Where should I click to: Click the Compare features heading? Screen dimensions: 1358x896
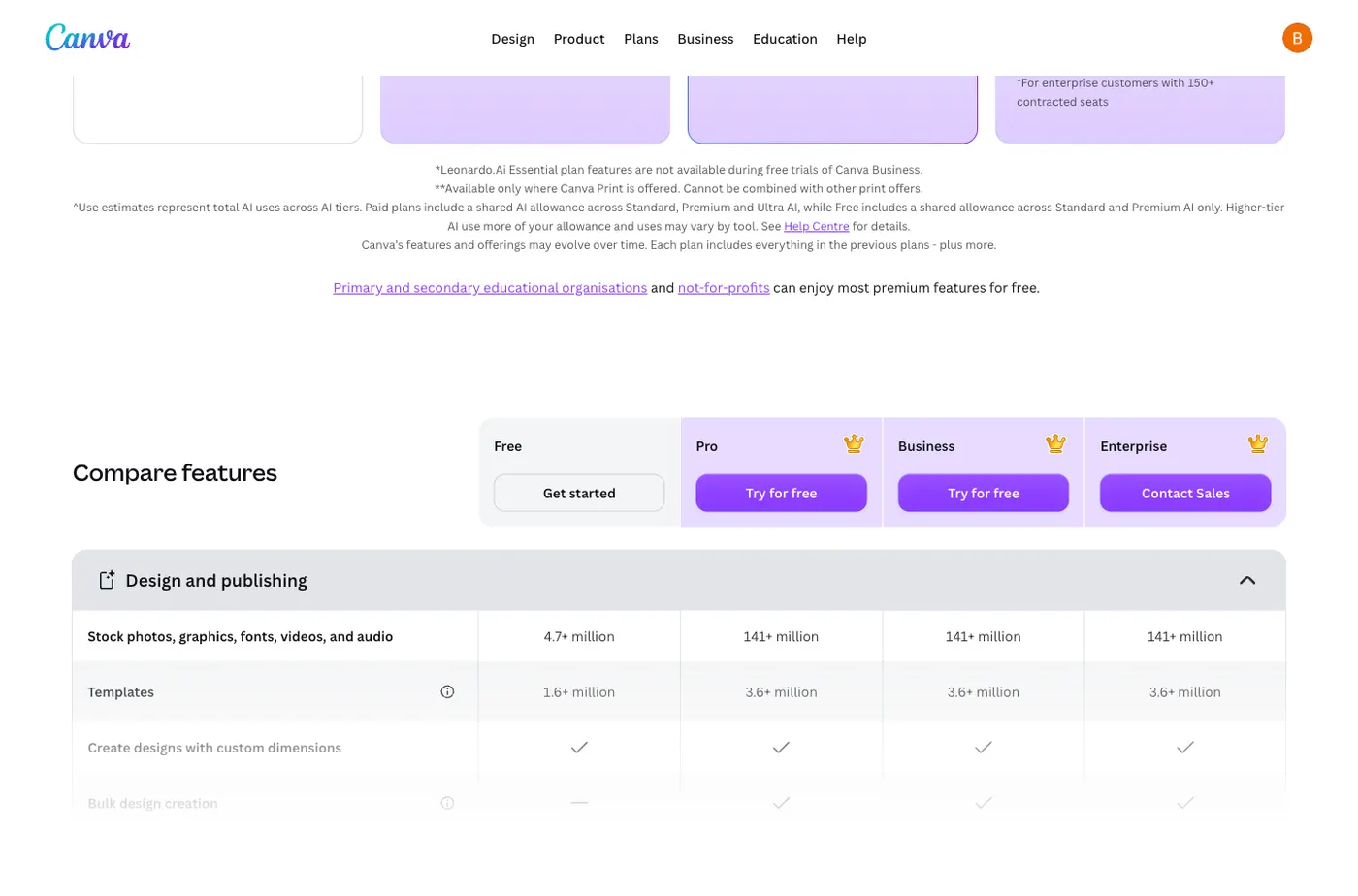coord(175,473)
